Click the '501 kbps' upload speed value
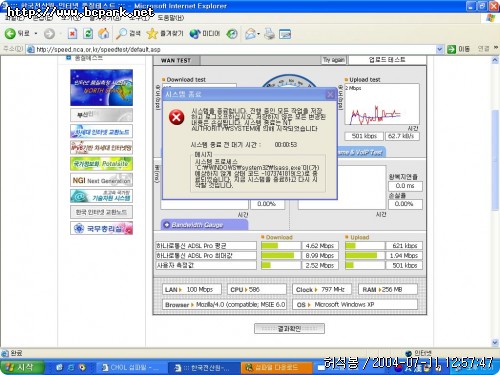 click(x=364, y=136)
